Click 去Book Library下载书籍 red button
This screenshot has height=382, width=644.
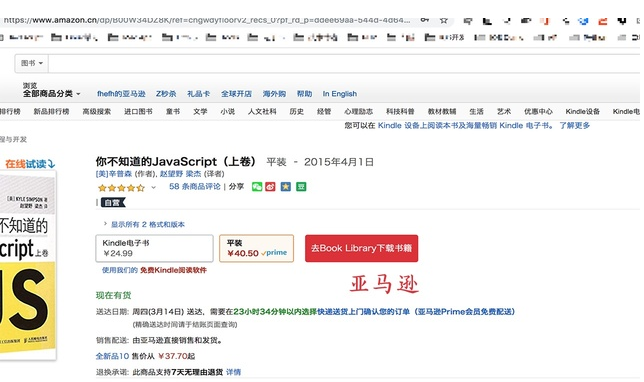pyautogui.click(x=361, y=248)
